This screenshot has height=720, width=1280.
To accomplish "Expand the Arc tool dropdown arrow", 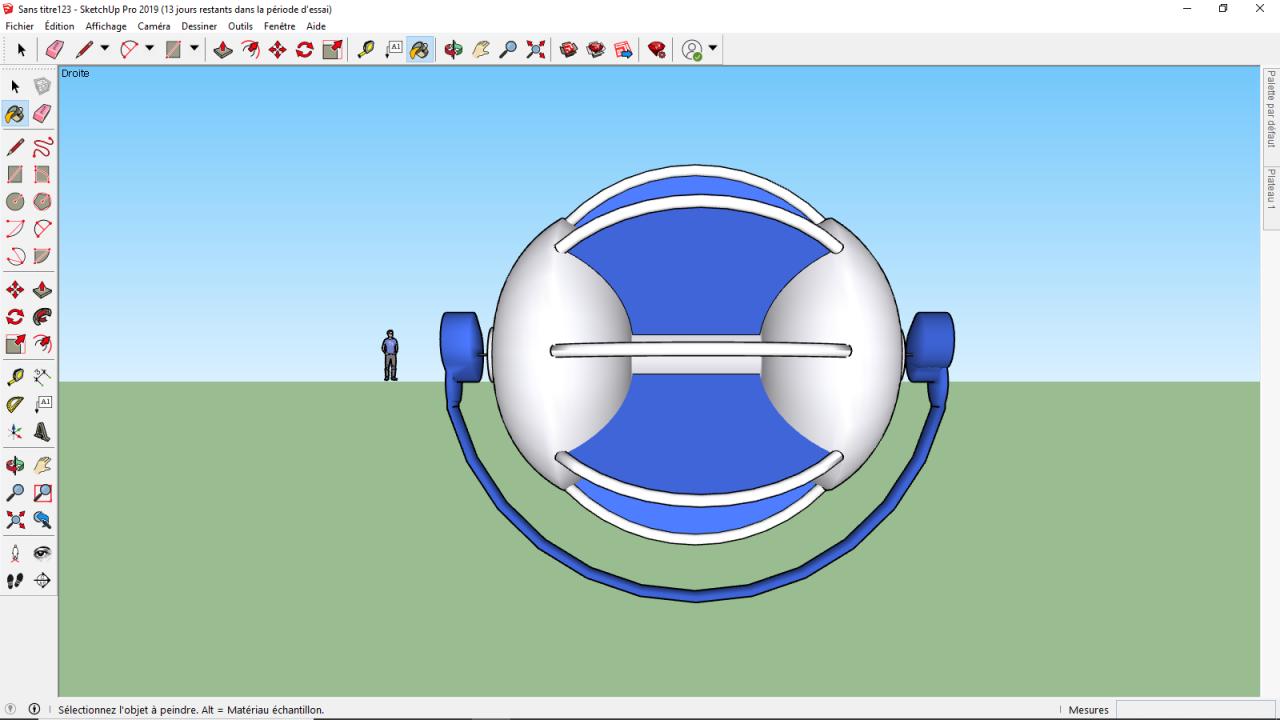I will click(149, 48).
